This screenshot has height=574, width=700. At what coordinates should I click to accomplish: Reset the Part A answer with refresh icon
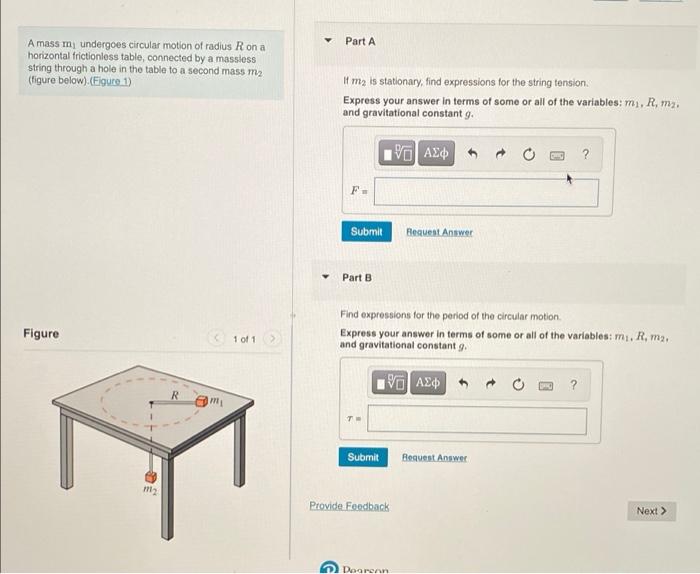[x=529, y=155]
